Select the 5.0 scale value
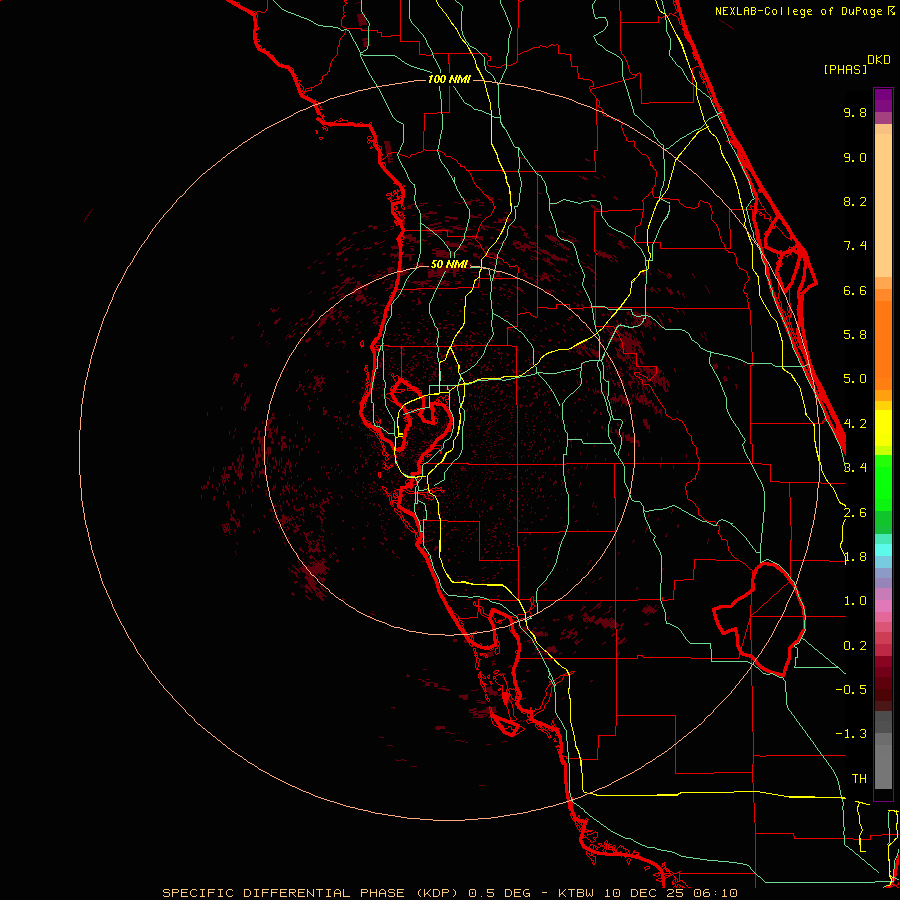 [x=855, y=379]
